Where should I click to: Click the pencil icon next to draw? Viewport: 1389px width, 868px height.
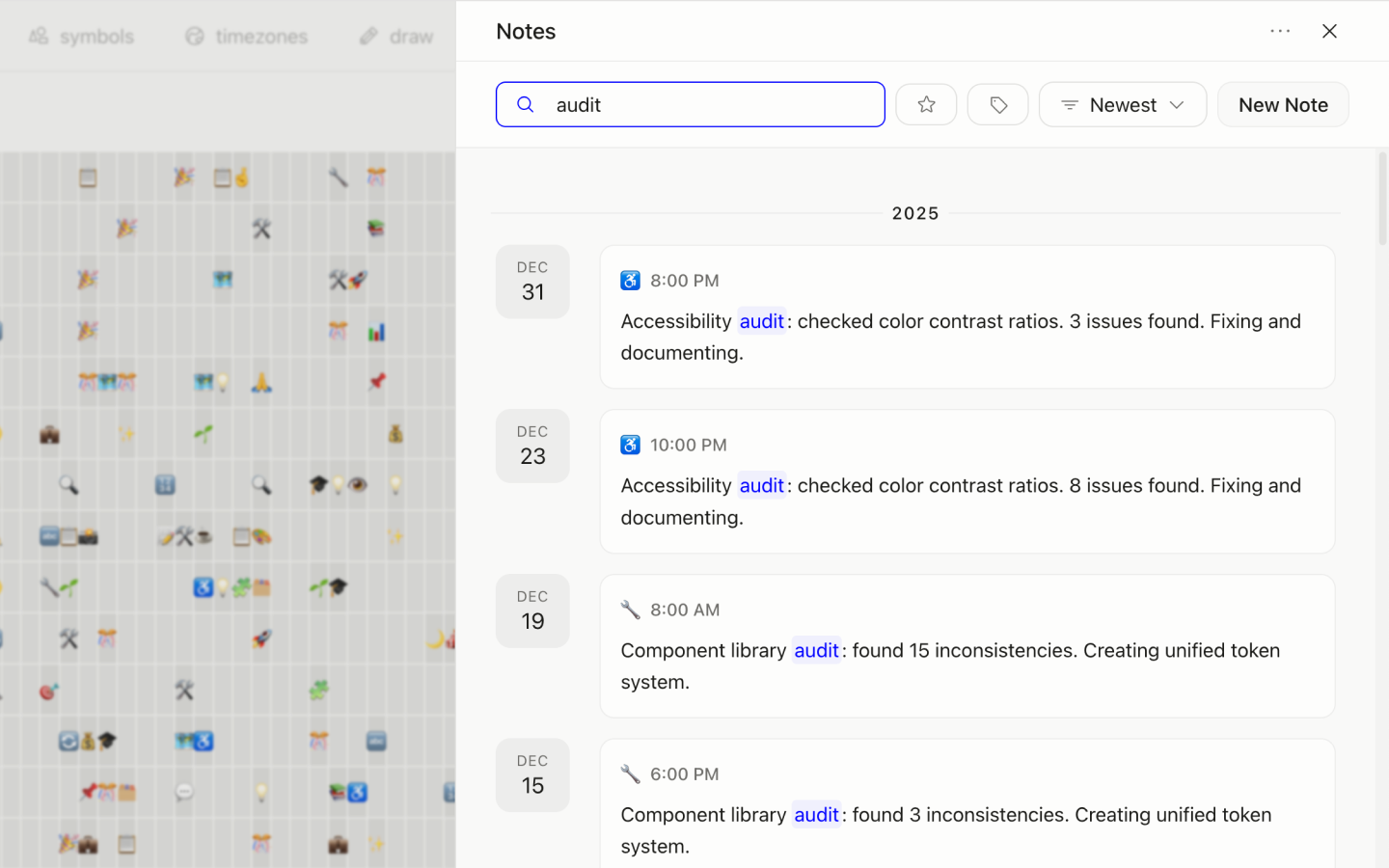[x=368, y=35]
